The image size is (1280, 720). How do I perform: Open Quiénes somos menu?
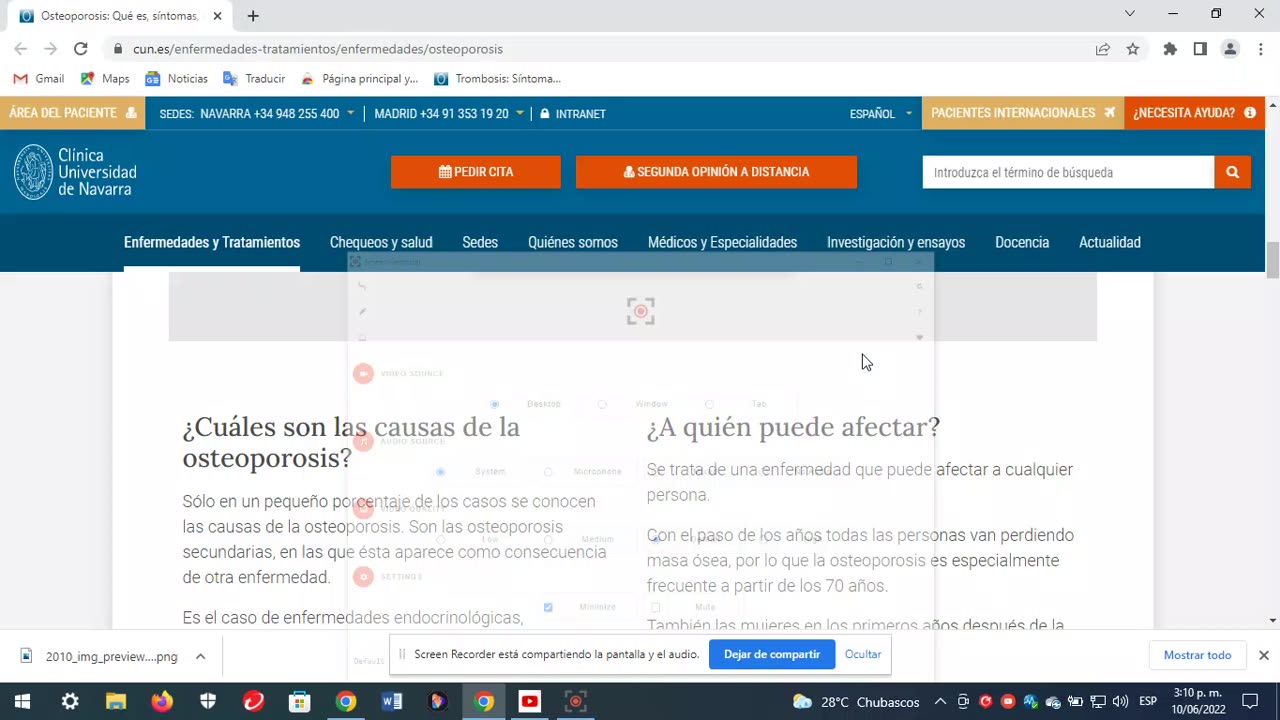573,242
